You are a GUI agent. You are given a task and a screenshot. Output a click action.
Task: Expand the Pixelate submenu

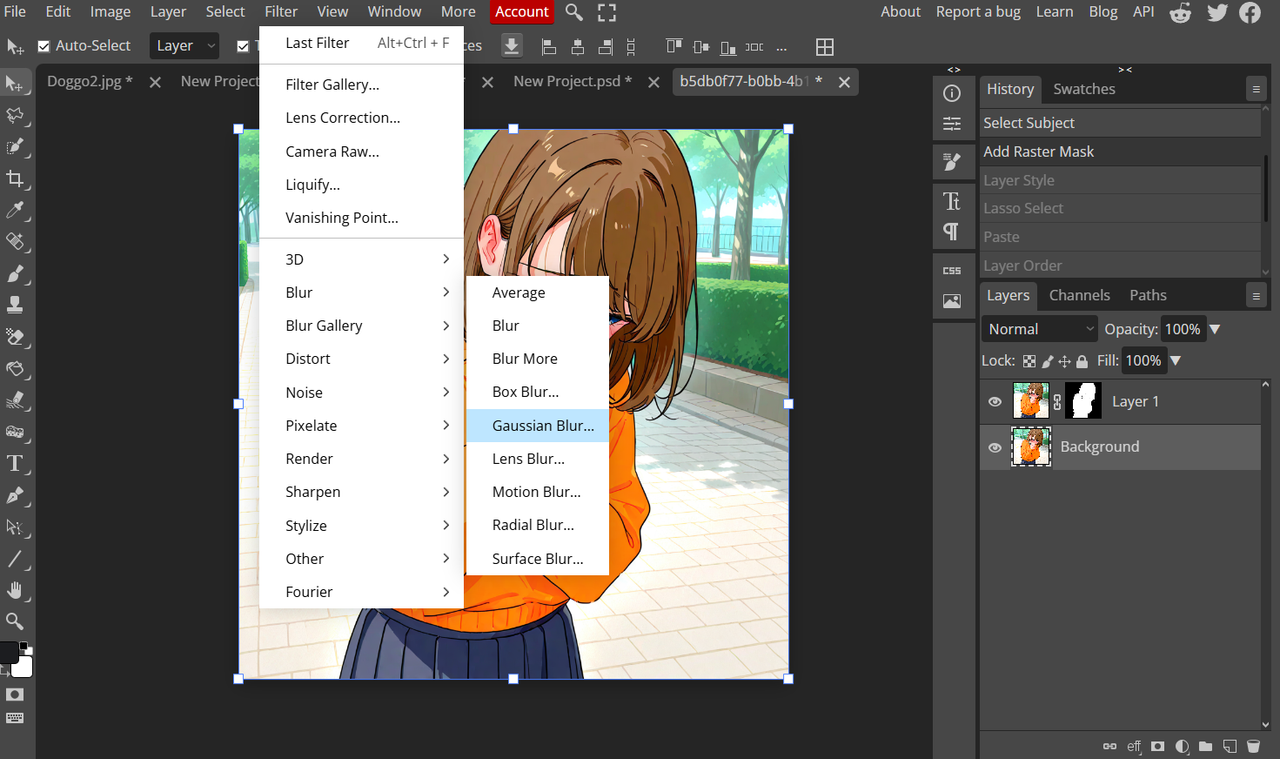pyautogui.click(x=361, y=426)
